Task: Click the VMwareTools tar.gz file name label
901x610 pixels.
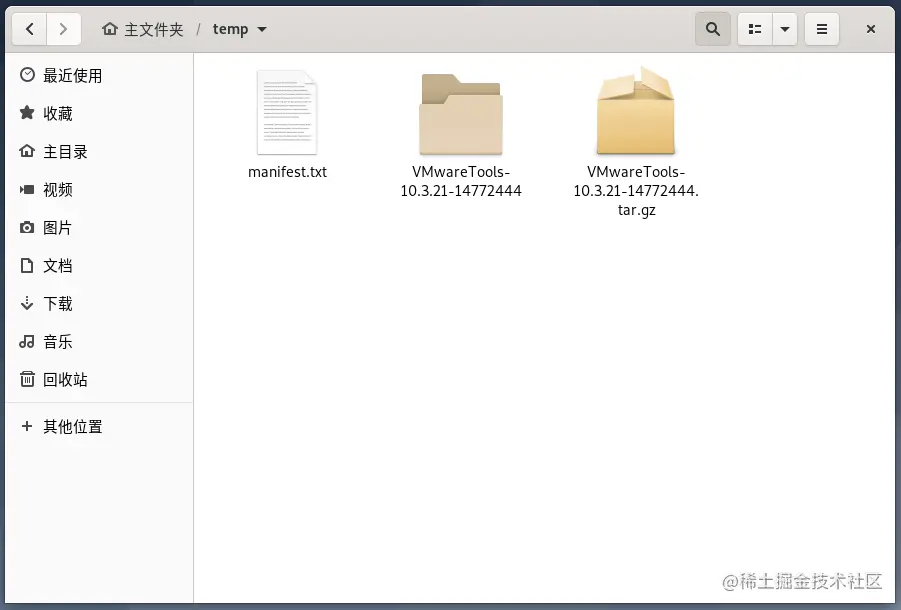Action: pos(636,191)
